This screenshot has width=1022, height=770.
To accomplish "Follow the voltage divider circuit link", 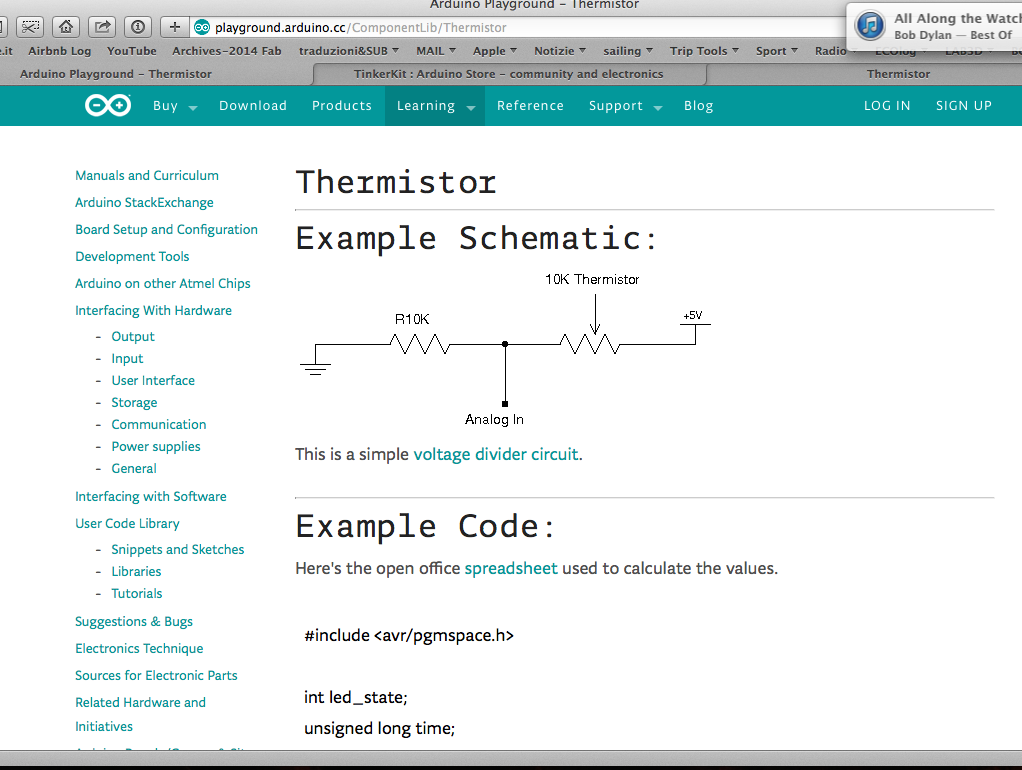I will (x=496, y=454).
